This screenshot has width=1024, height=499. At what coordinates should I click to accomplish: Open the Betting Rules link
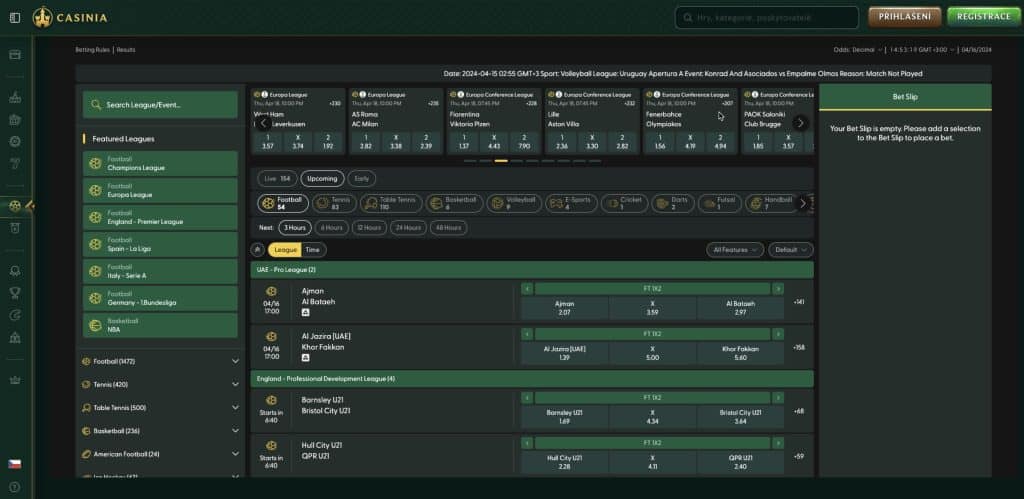[93, 49]
